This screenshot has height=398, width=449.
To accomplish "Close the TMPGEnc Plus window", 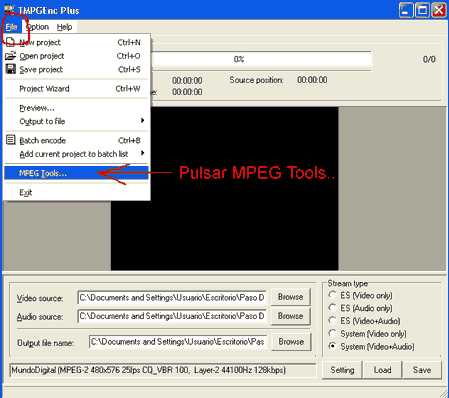I will [439, 10].
